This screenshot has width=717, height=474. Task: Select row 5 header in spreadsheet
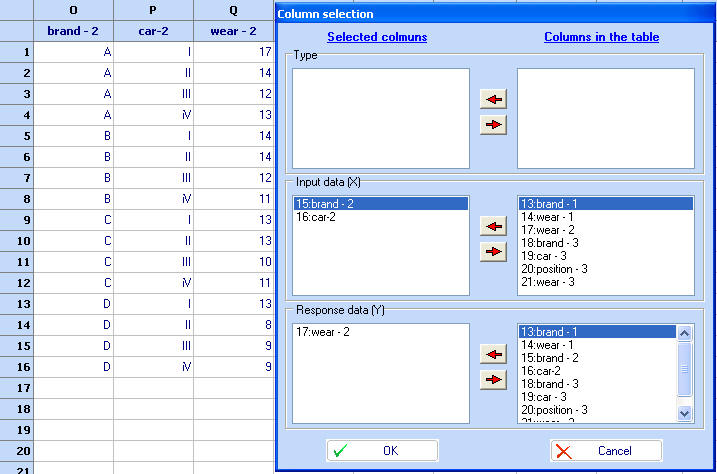tap(16, 136)
